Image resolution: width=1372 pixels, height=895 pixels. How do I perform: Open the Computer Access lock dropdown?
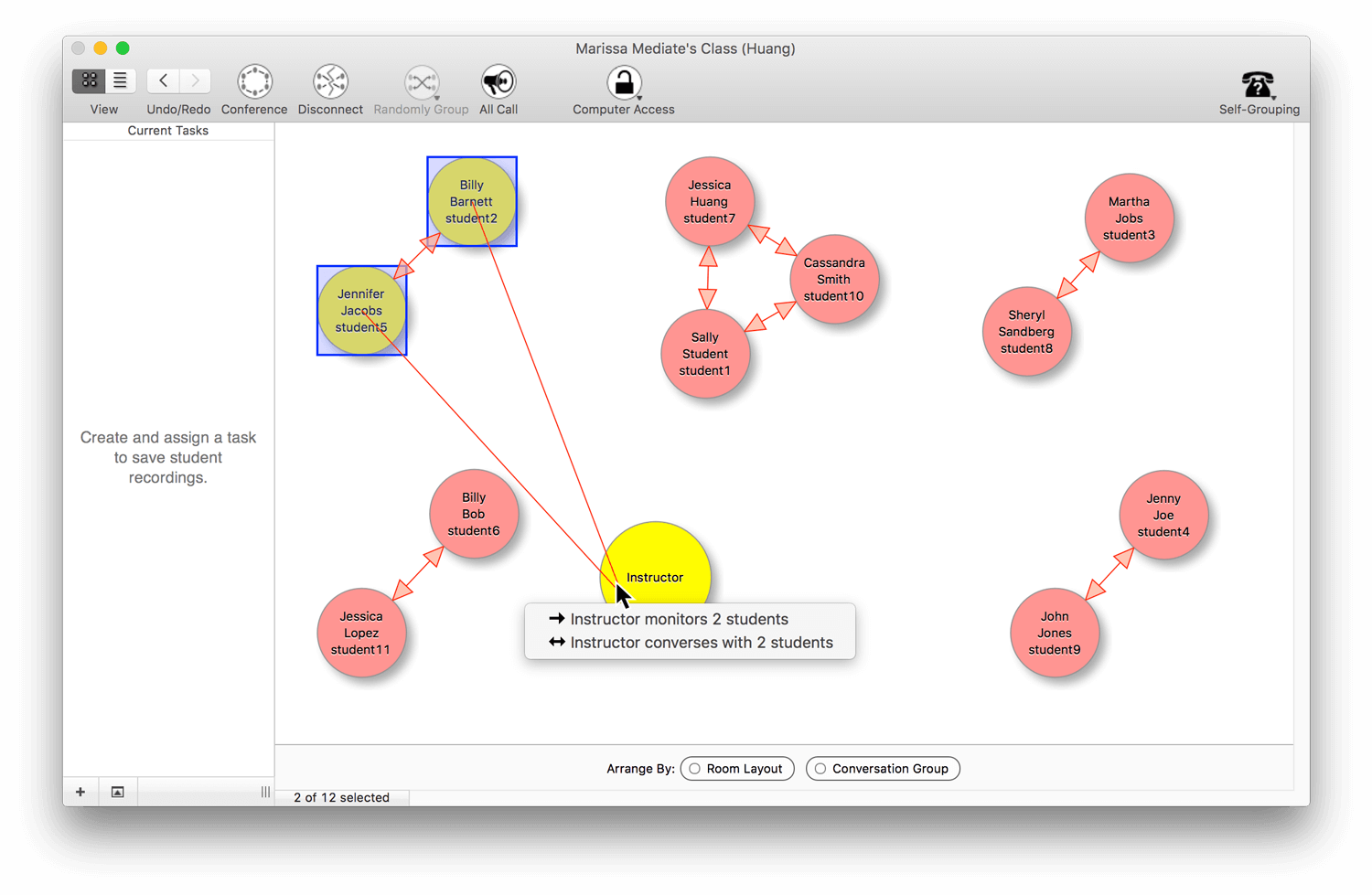click(624, 83)
